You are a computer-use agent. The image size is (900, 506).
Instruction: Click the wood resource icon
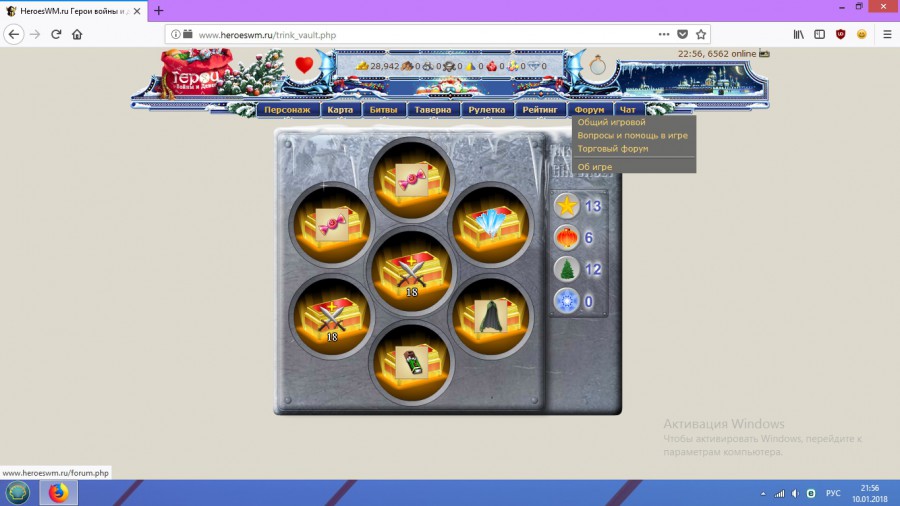[407, 66]
